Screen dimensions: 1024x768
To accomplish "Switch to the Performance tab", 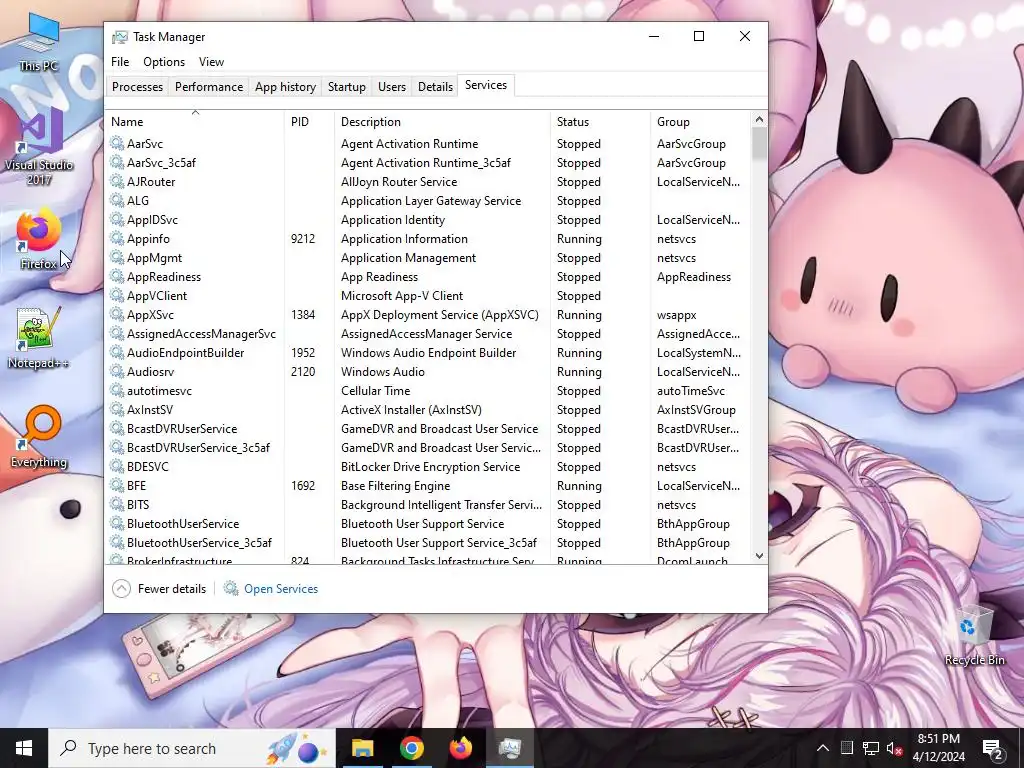I will pyautogui.click(x=209, y=86).
